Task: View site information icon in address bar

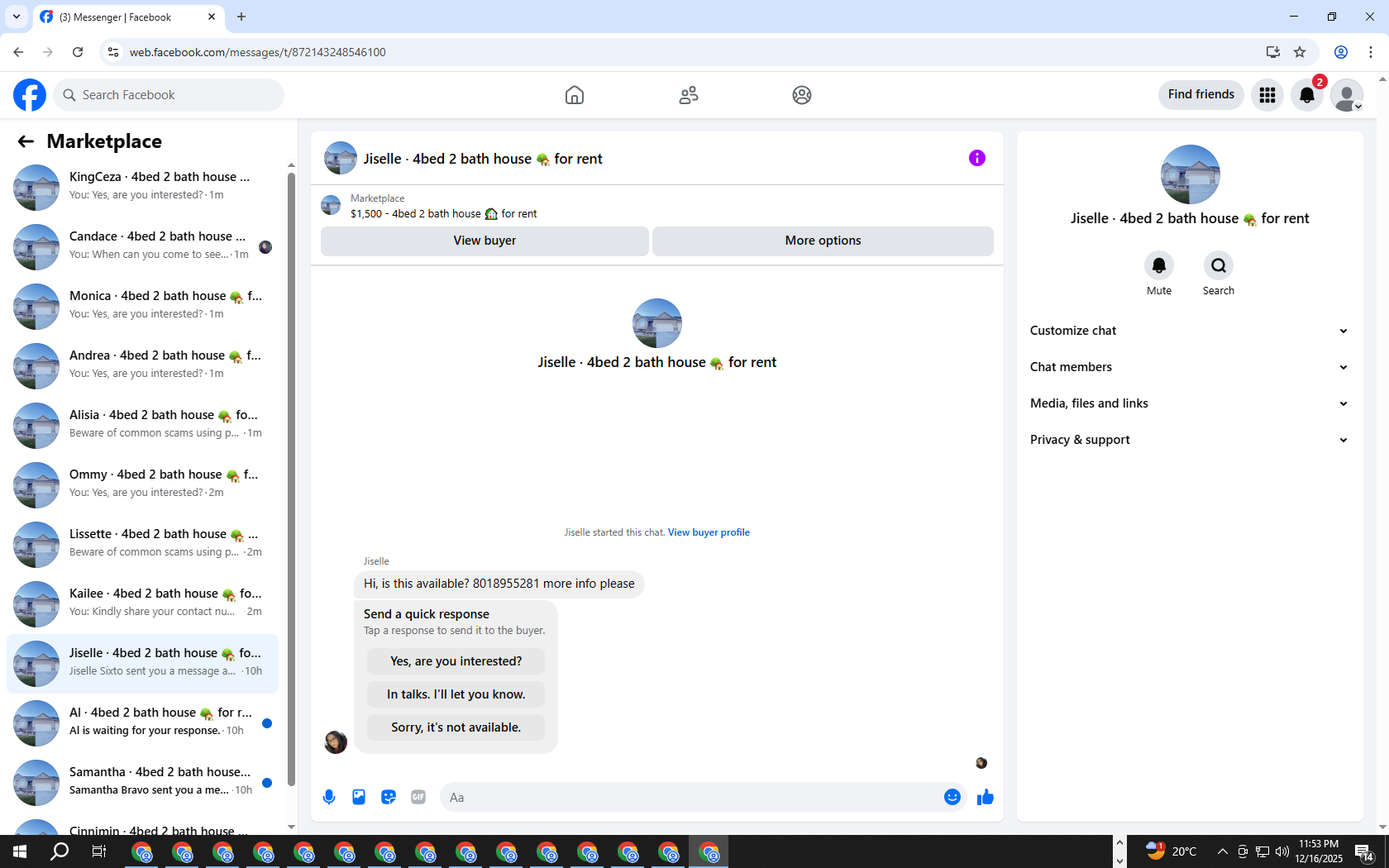Action: click(113, 52)
